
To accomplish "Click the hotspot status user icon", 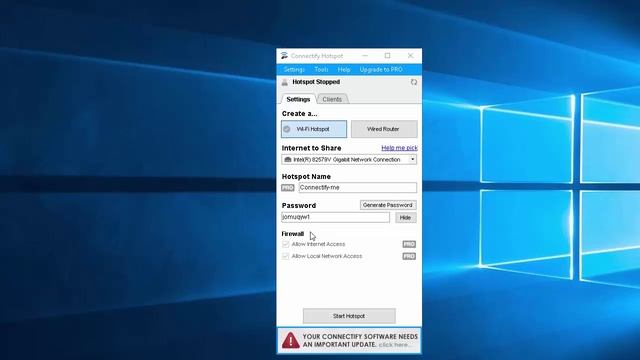I will point(284,82).
